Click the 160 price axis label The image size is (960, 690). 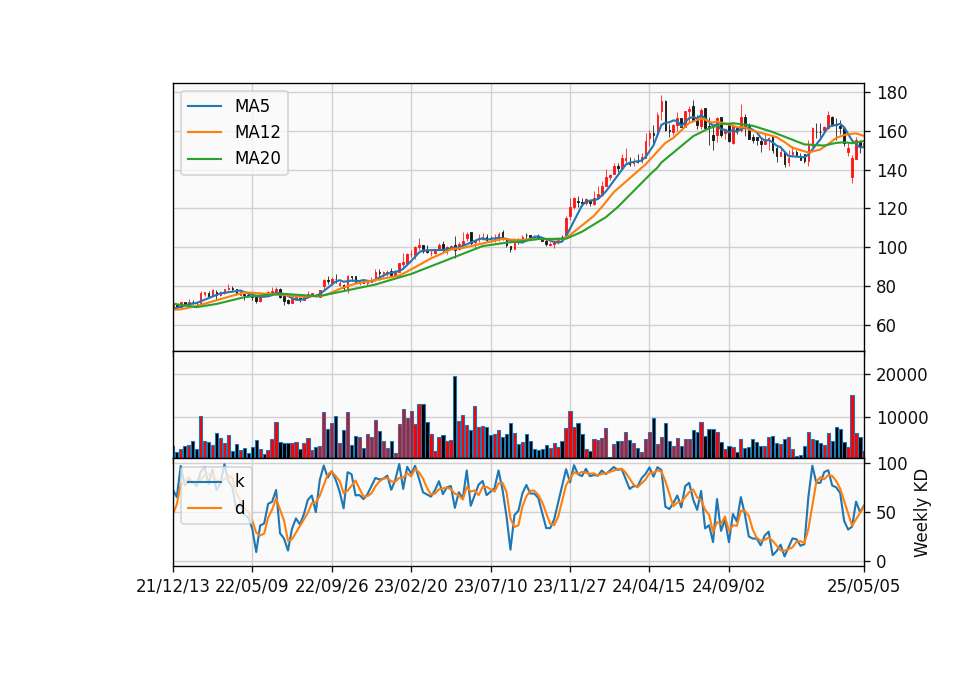(891, 132)
